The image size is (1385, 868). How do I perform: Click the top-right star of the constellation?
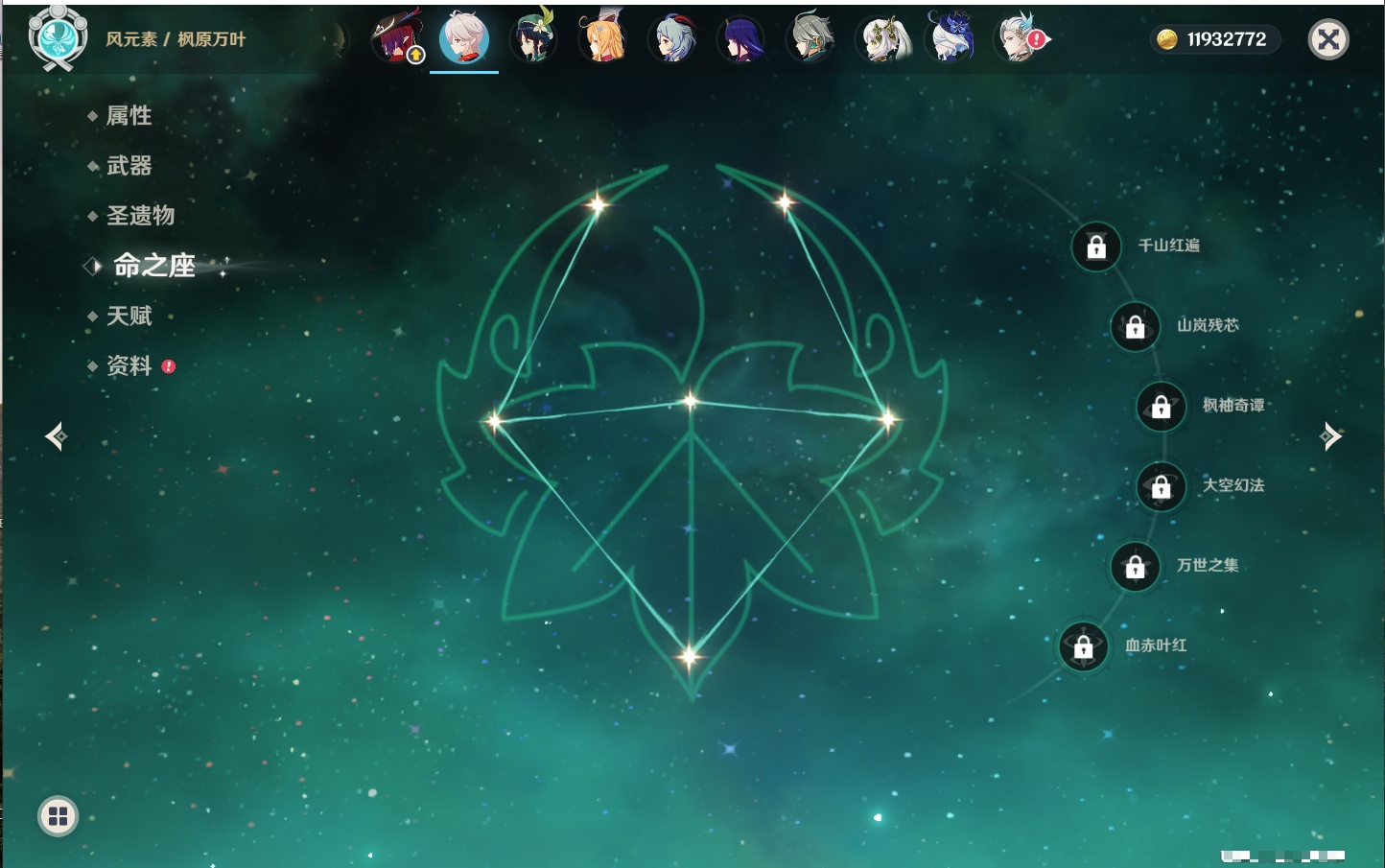785,201
